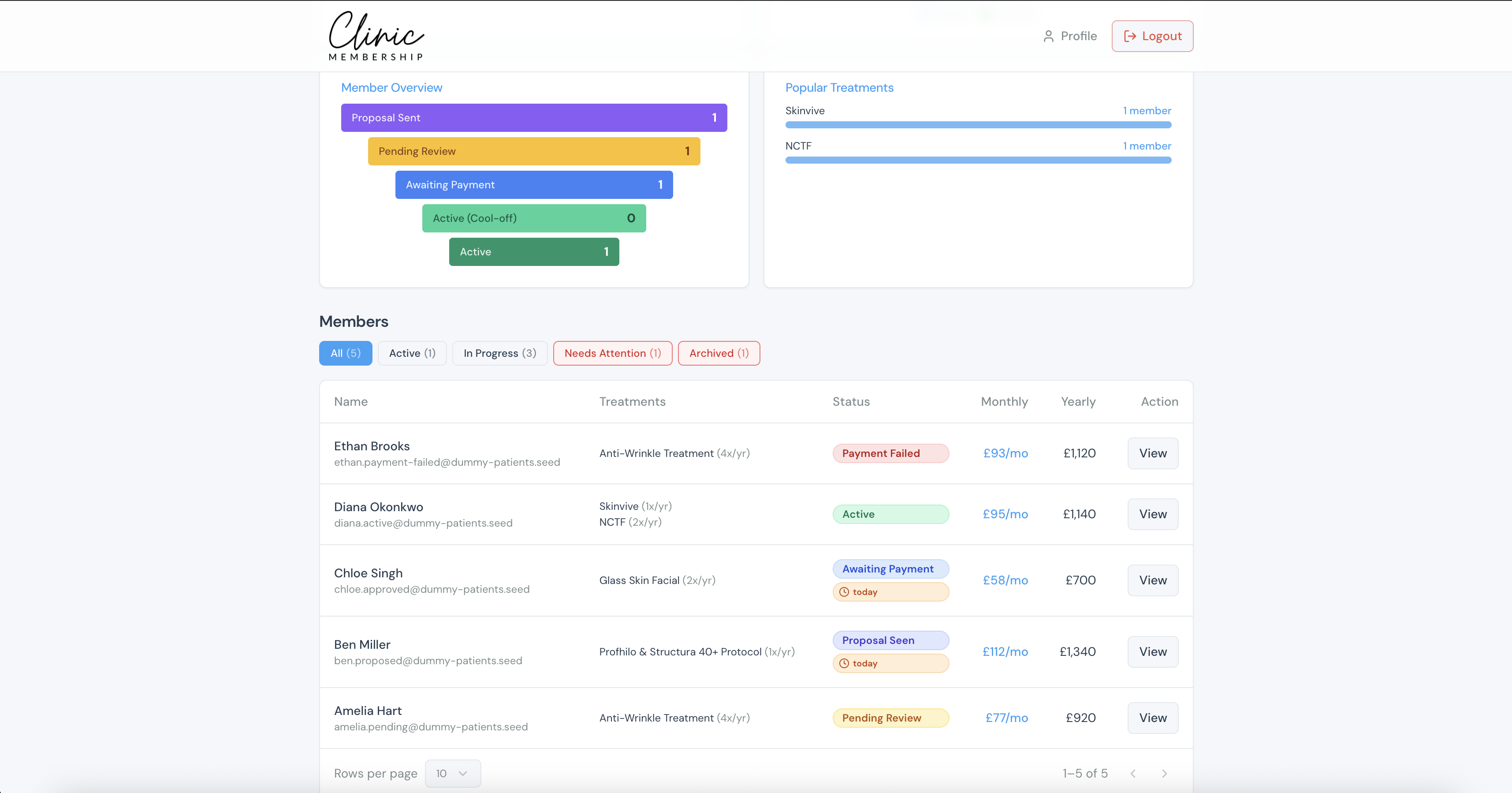
Task: Show the Needs Attention (1) members
Action: tap(612, 353)
